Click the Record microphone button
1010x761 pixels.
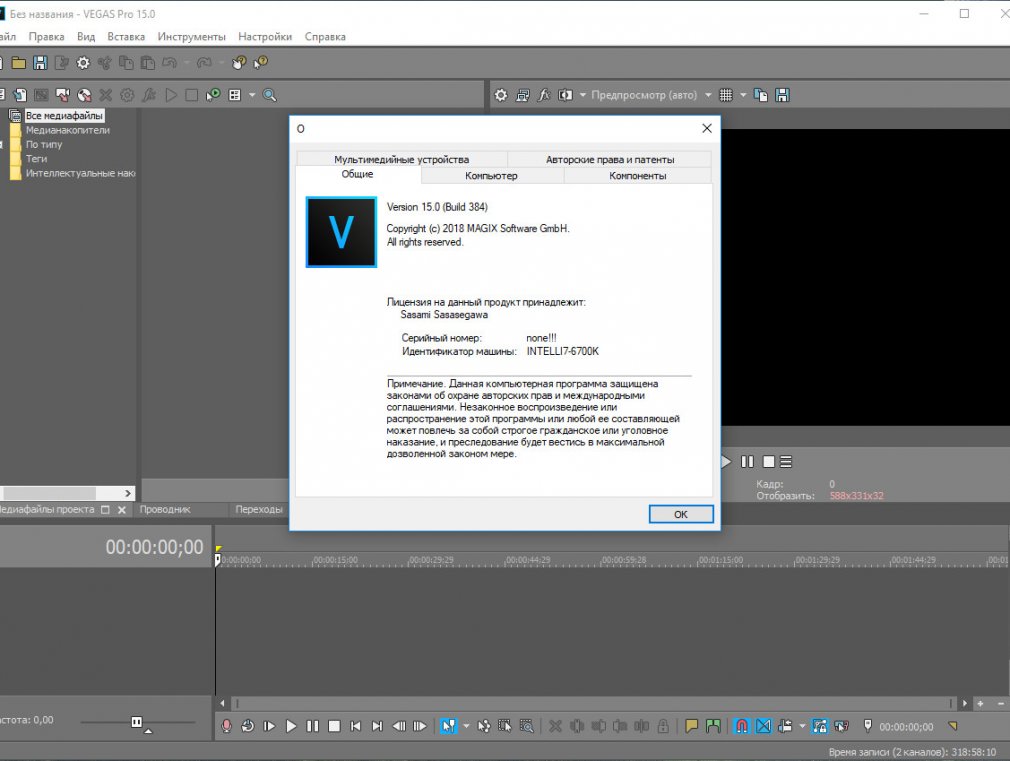pyautogui.click(x=226, y=726)
